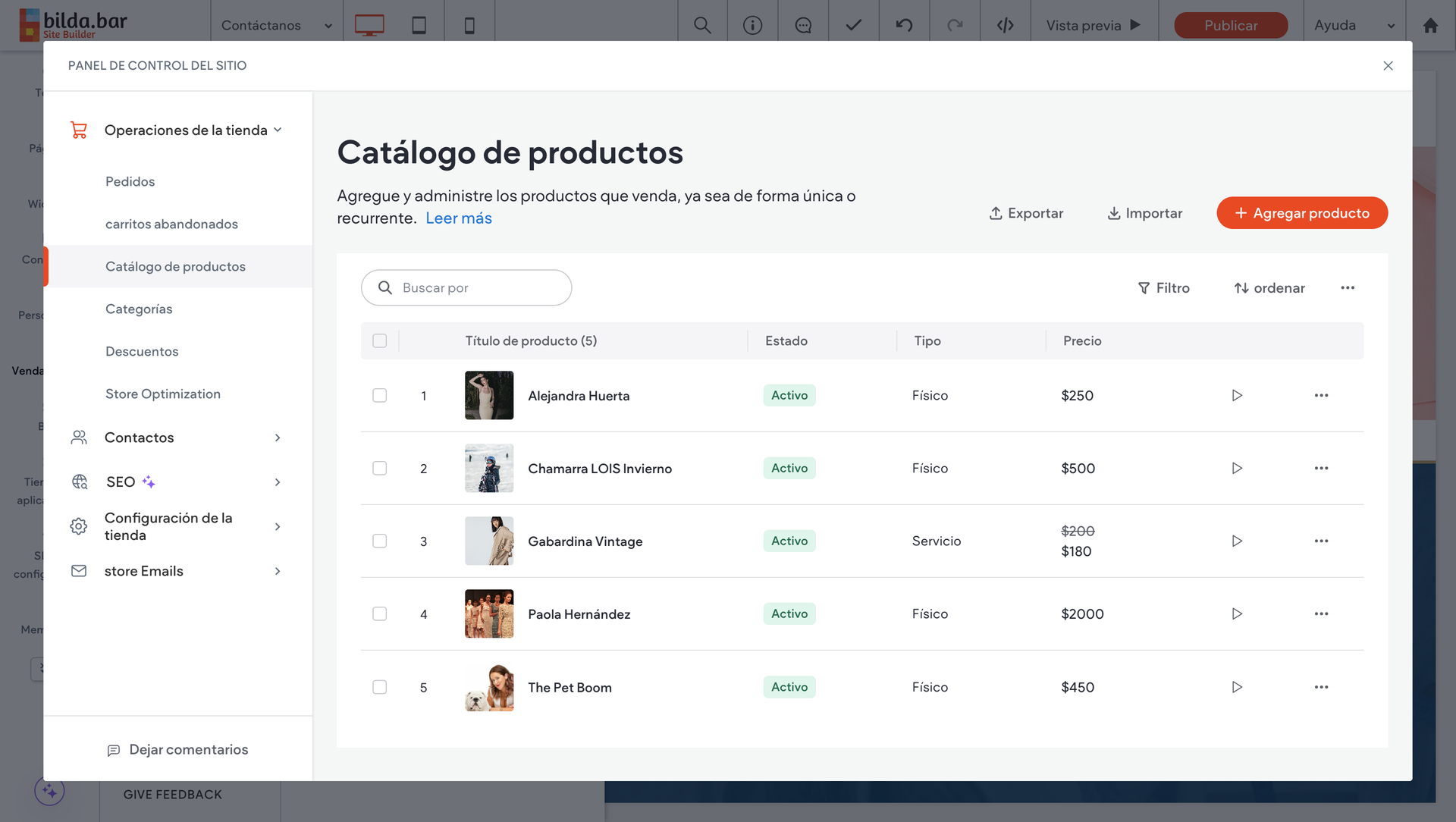Undo the last action
This screenshot has width=1456, height=822.
point(904,25)
